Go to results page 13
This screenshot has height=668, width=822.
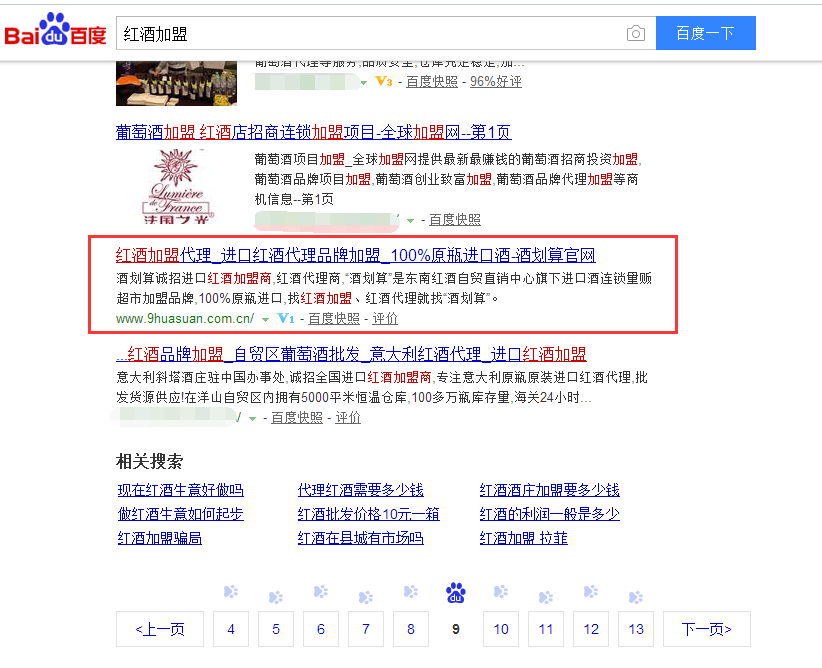(636, 629)
